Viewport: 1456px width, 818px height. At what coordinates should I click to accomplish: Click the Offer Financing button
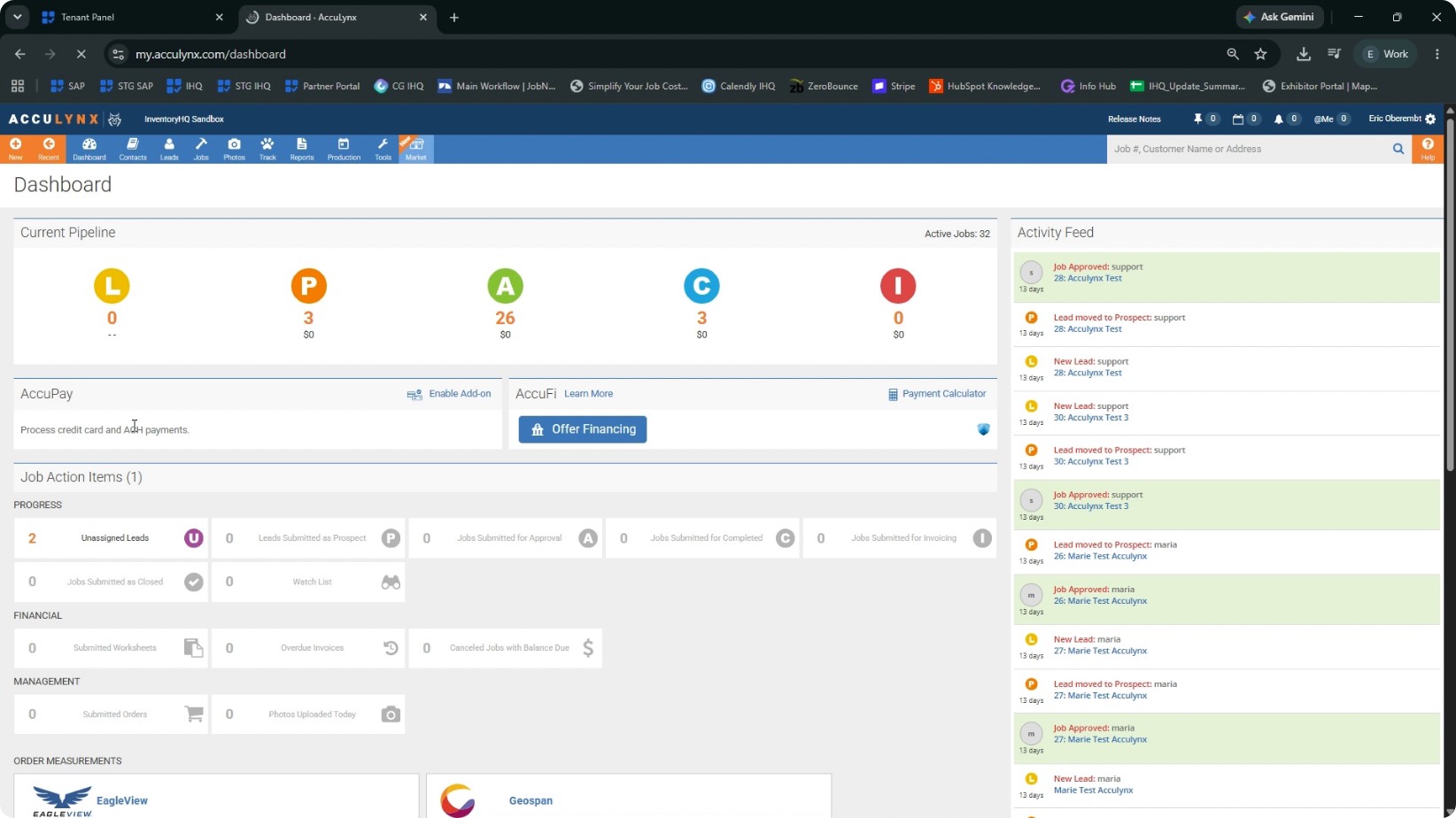click(x=583, y=429)
